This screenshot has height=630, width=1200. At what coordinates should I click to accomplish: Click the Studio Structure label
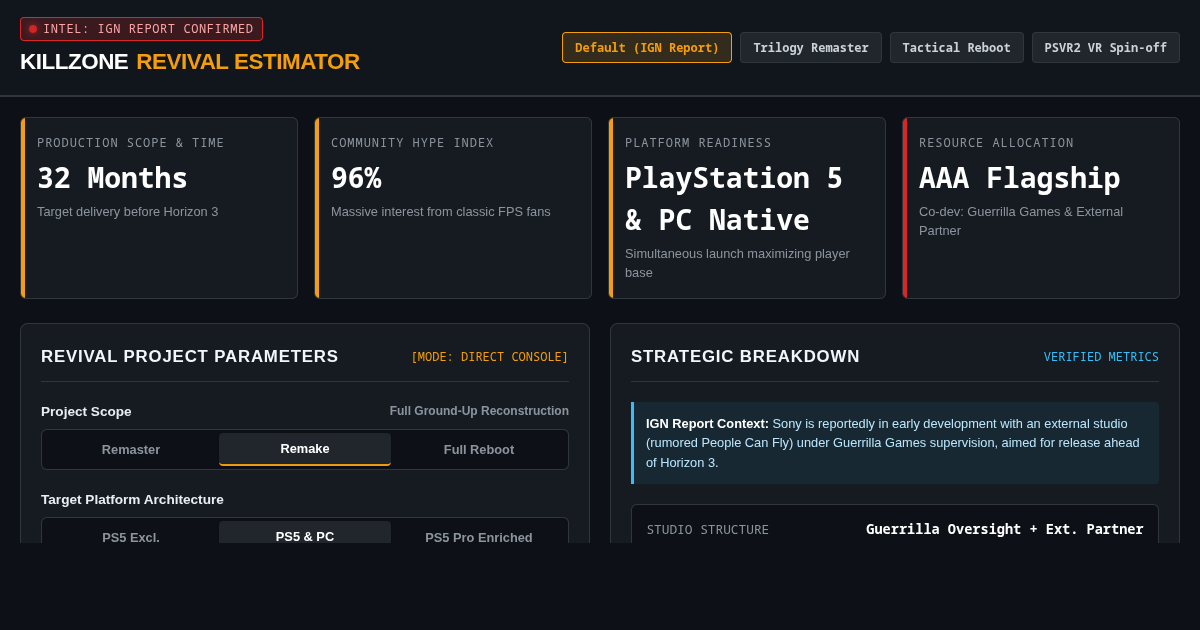[x=708, y=530]
